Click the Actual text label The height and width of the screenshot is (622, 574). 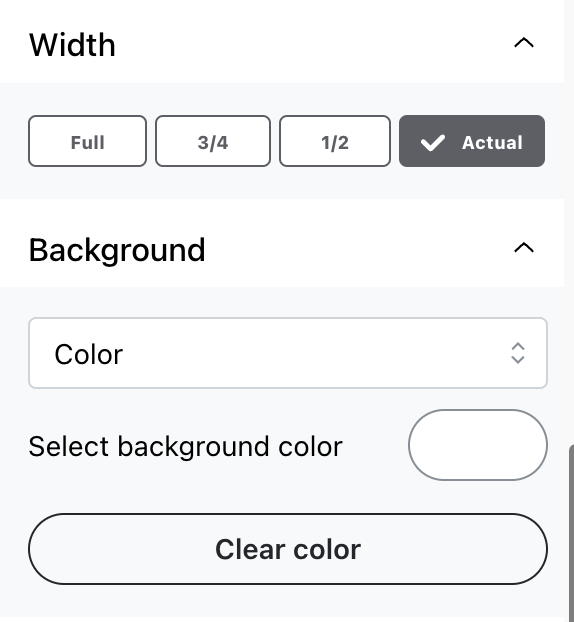pyautogui.click(x=492, y=142)
